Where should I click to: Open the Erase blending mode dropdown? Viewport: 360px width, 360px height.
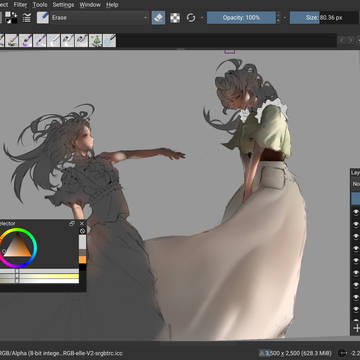click(100, 18)
